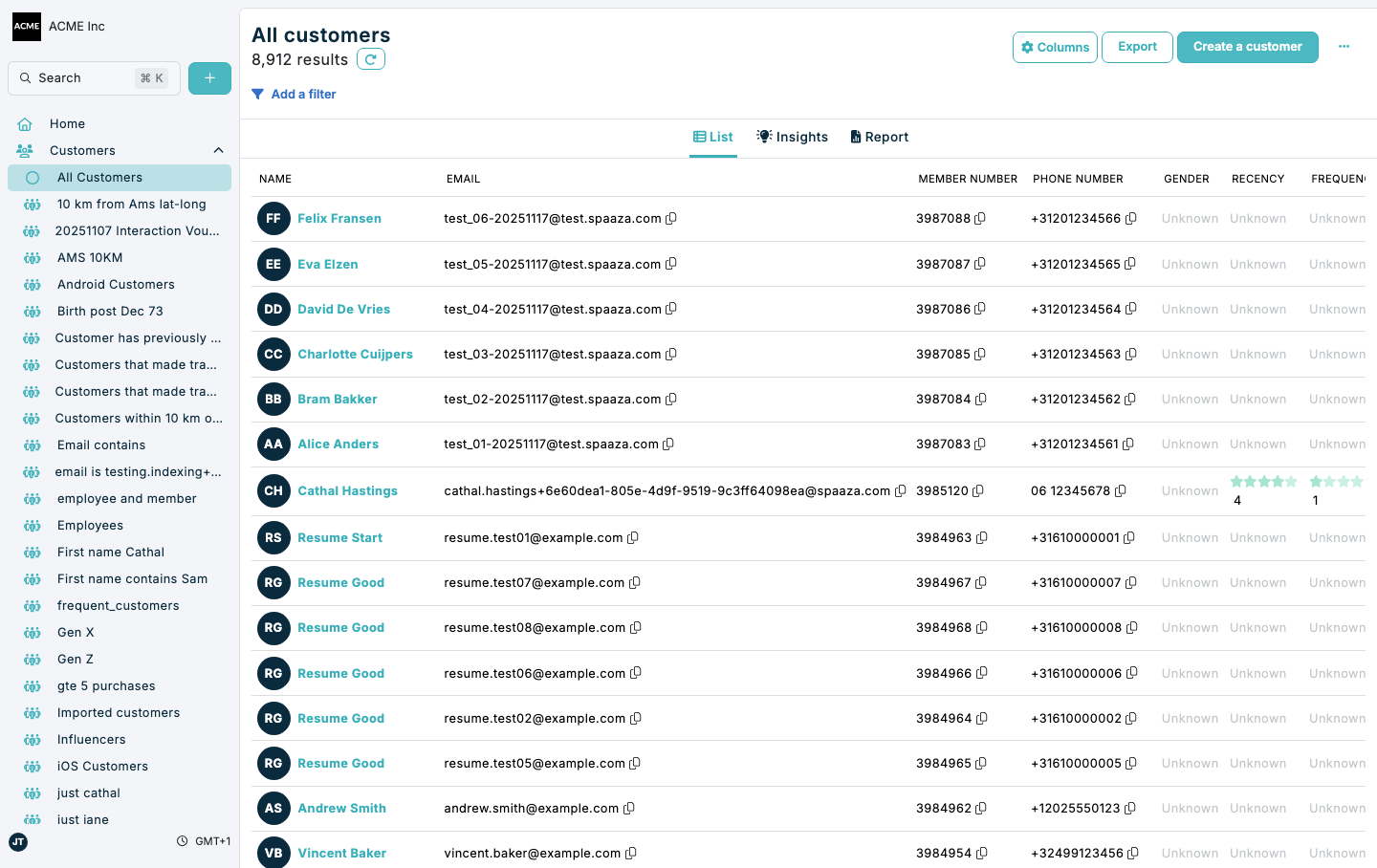Viewport: 1377px width, 868px height.
Task: Open the more options ellipsis menu
Action: 1344,46
